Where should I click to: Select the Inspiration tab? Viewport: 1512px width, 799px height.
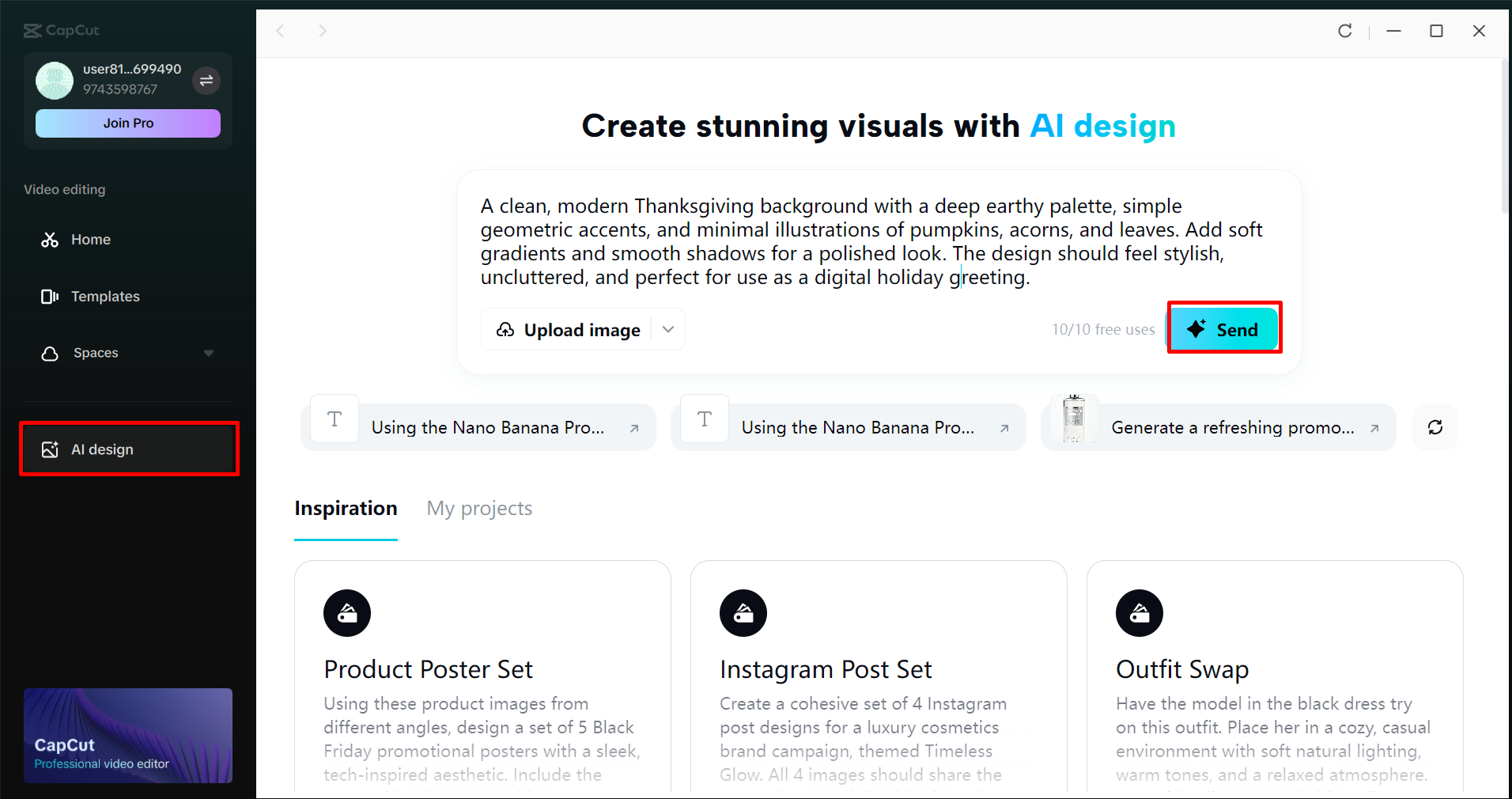point(346,509)
